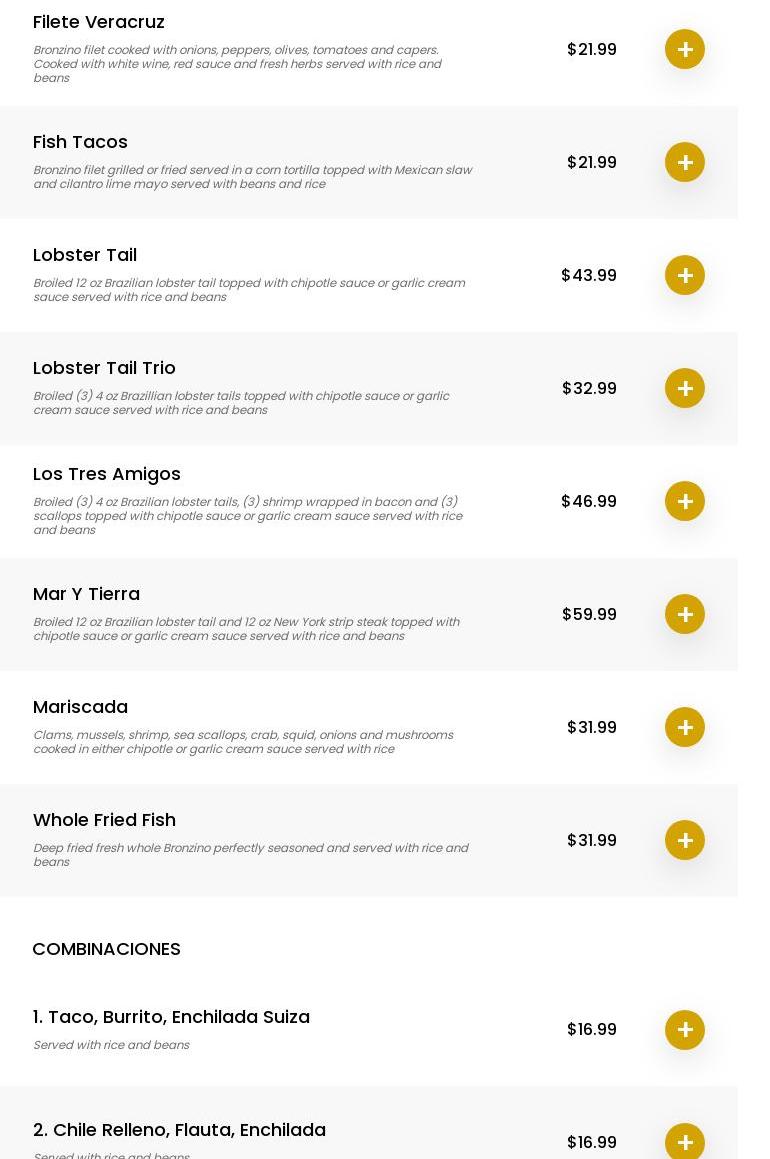Click the plus icon for Fish Tacos

click(x=685, y=162)
